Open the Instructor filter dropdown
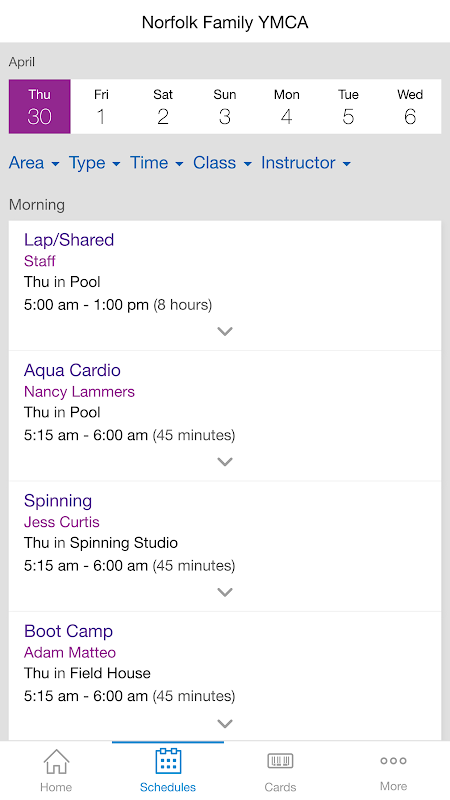The width and height of the screenshot is (450, 800). click(x=306, y=163)
